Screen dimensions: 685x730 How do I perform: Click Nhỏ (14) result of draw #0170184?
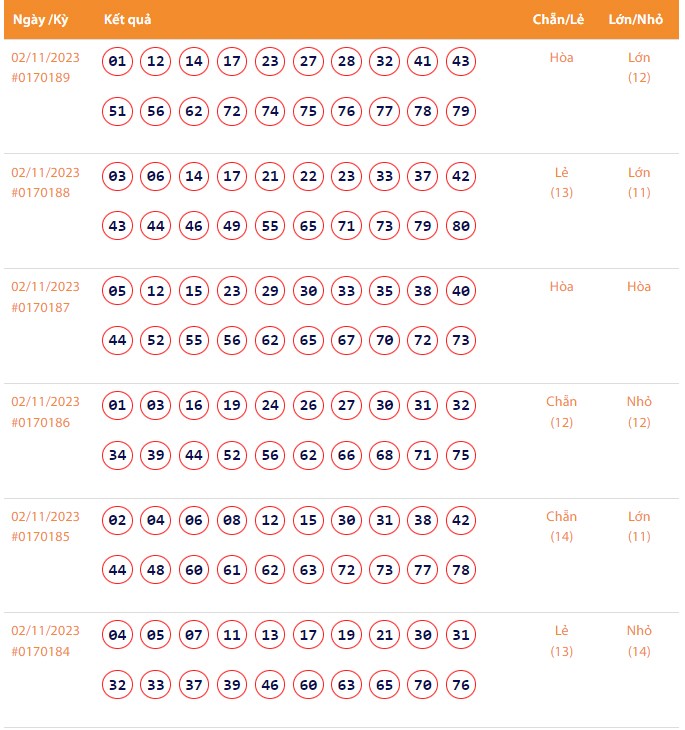[639, 641]
